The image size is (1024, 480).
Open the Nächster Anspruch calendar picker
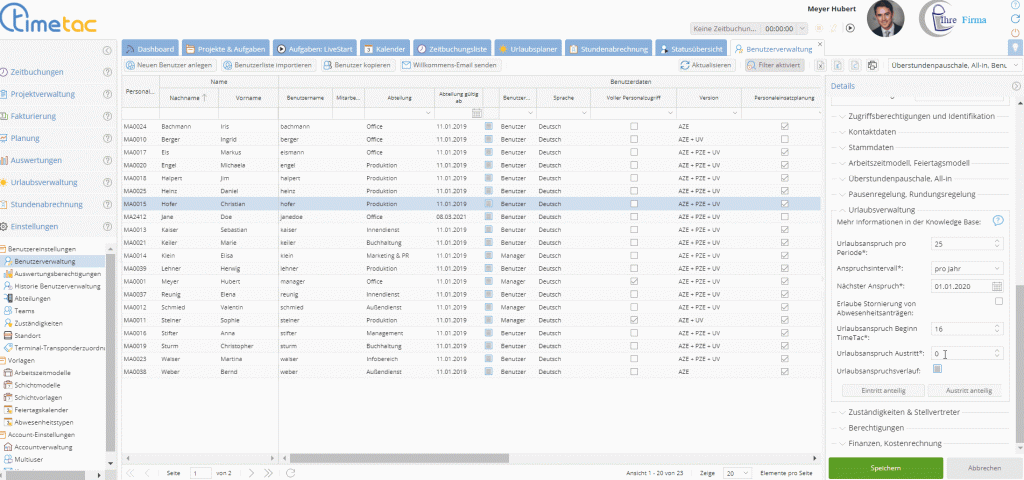[x=998, y=287]
